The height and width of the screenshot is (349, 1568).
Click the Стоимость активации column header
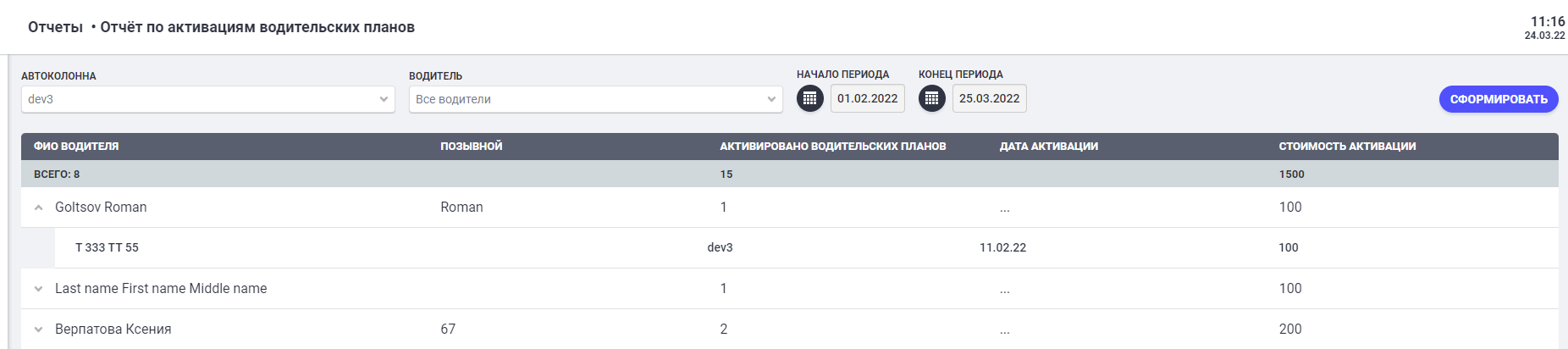(x=1347, y=147)
